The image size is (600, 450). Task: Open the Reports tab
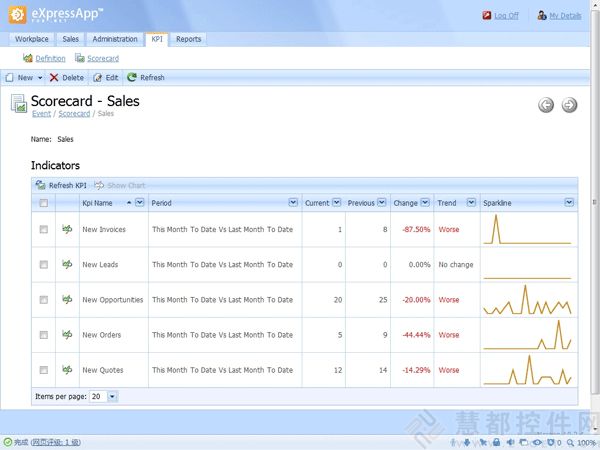pyautogui.click(x=188, y=39)
